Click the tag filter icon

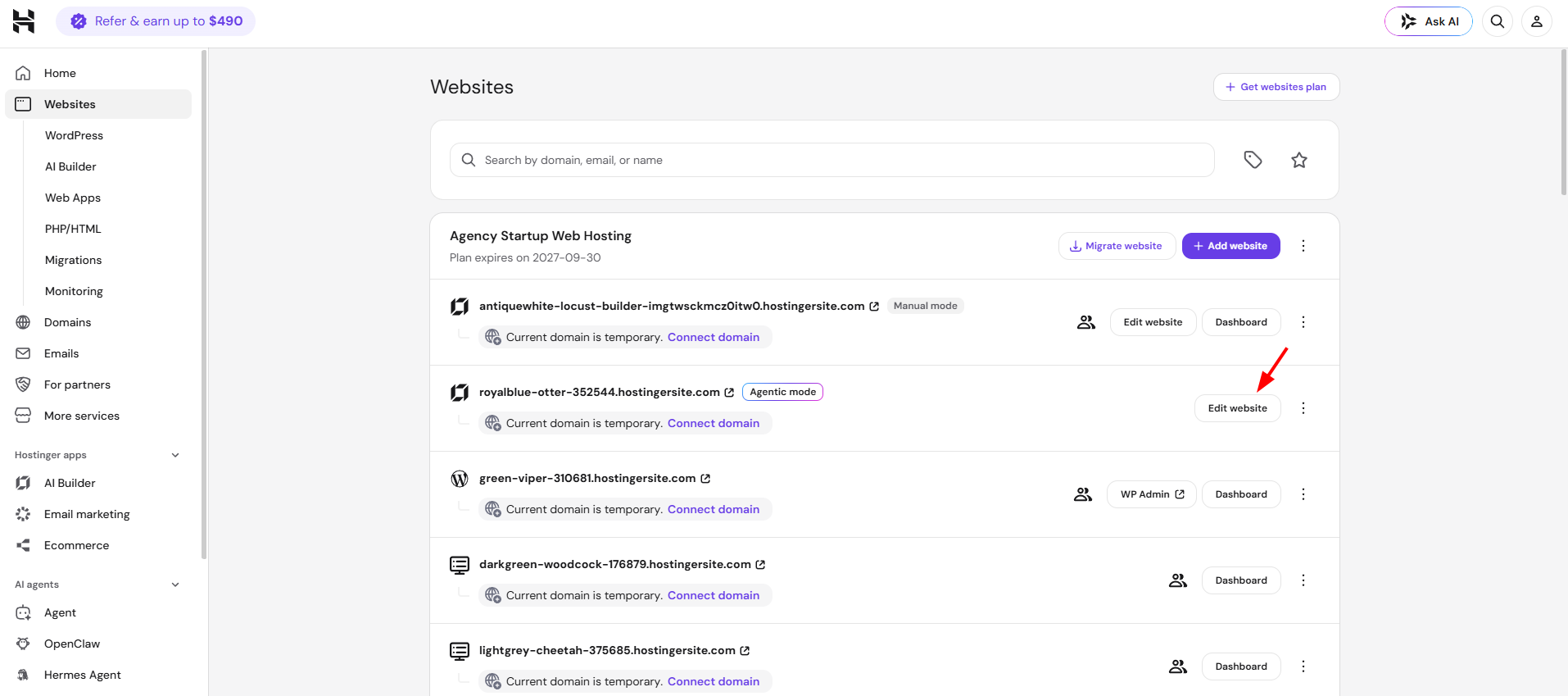click(1253, 160)
